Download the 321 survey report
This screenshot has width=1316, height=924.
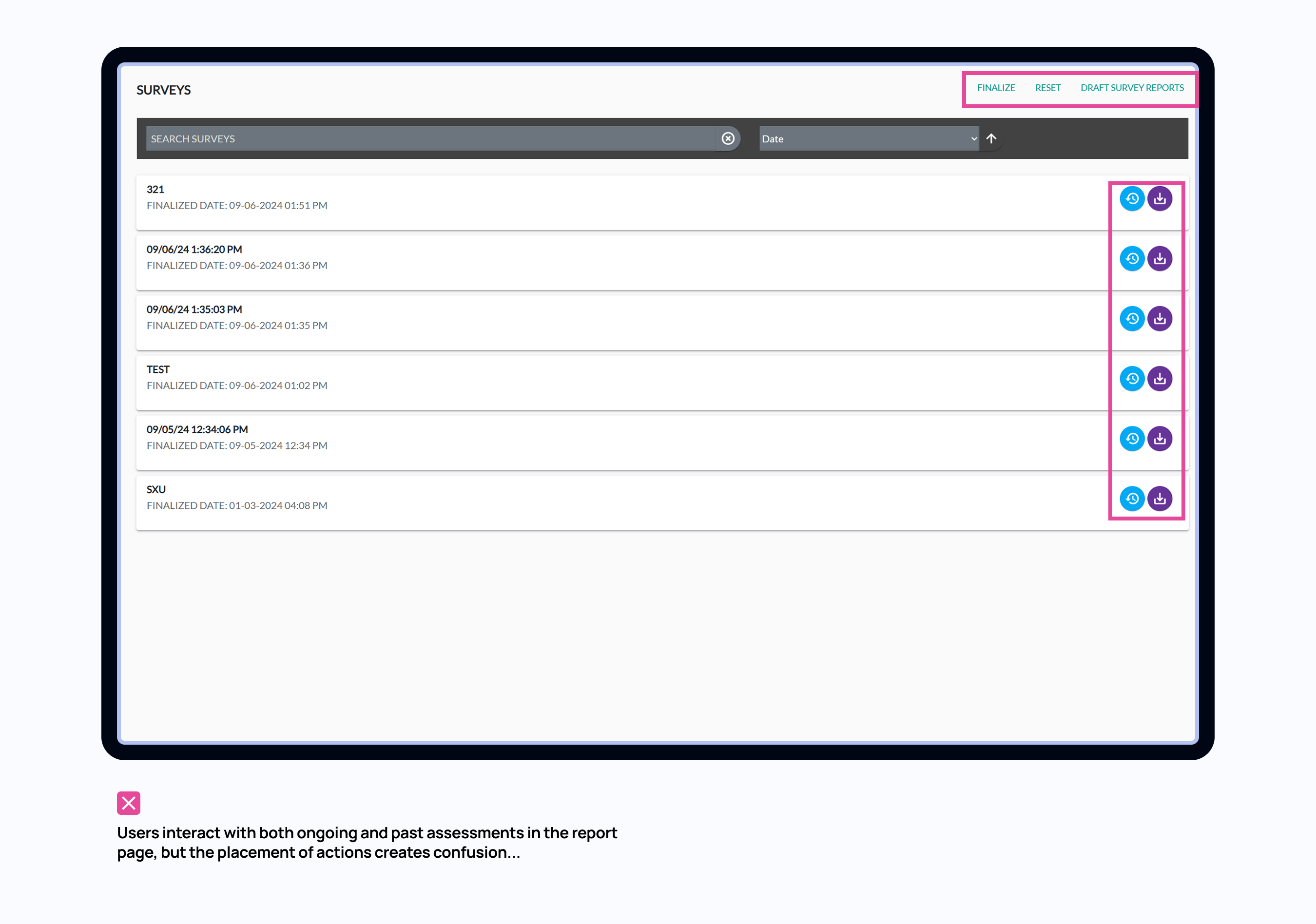tap(1160, 199)
